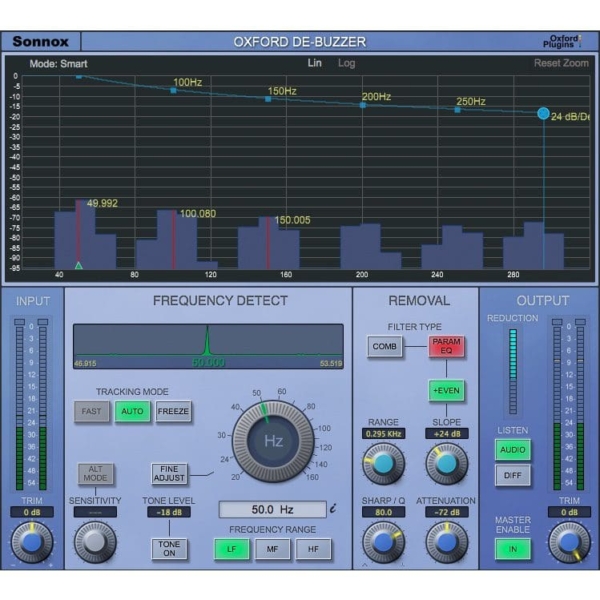The width and height of the screenshot is (600, 600).
Task: Click the REDUCTION meter
Action: click(513, 371)
